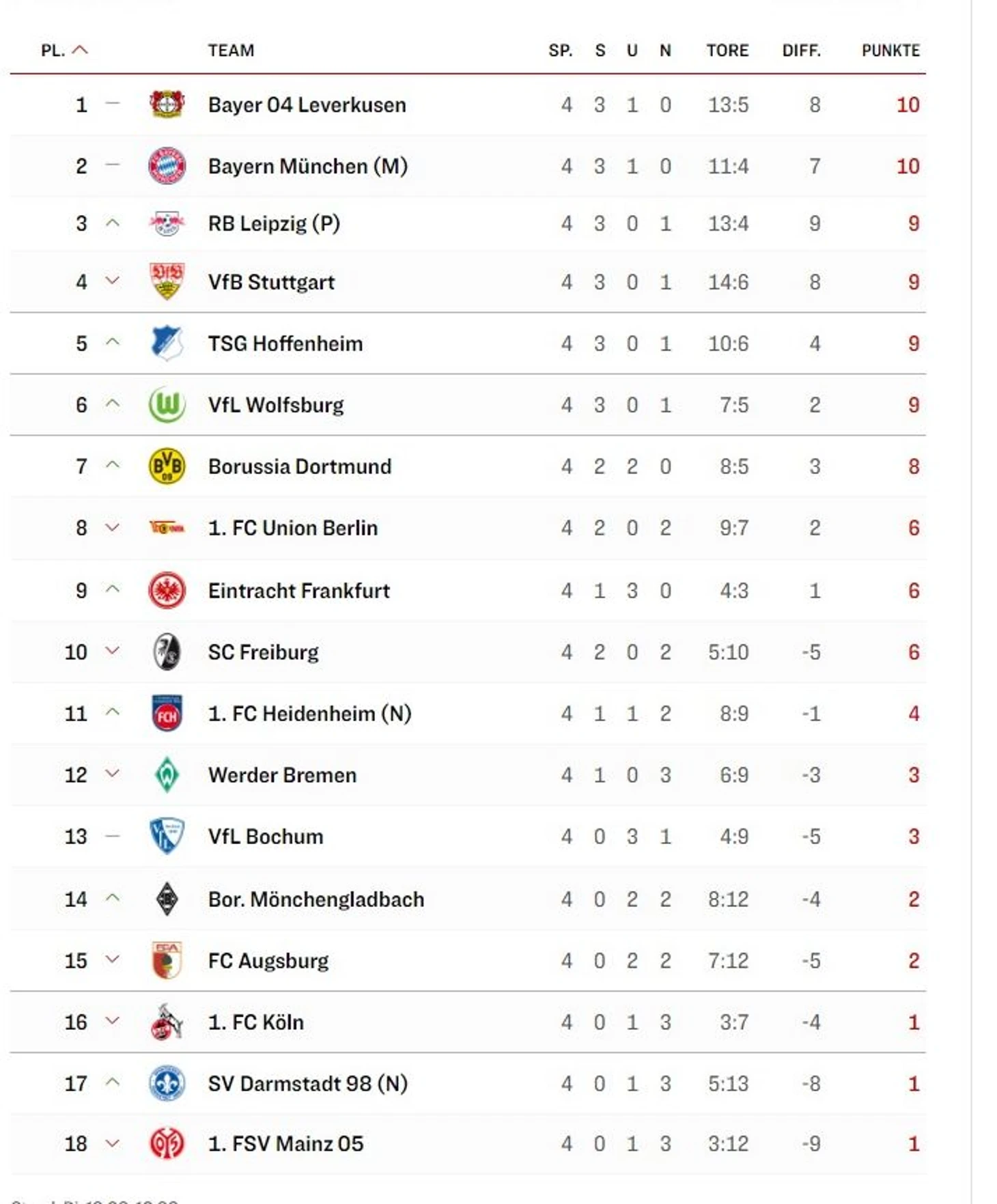
Task: Sort table by PL. column arrow
Action: (x=80, y=50)
